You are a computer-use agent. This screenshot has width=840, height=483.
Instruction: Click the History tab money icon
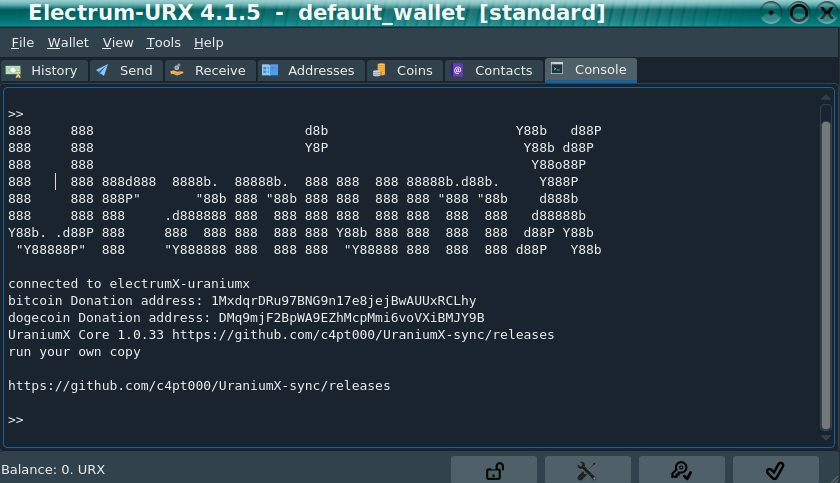[x=13, y=71]
